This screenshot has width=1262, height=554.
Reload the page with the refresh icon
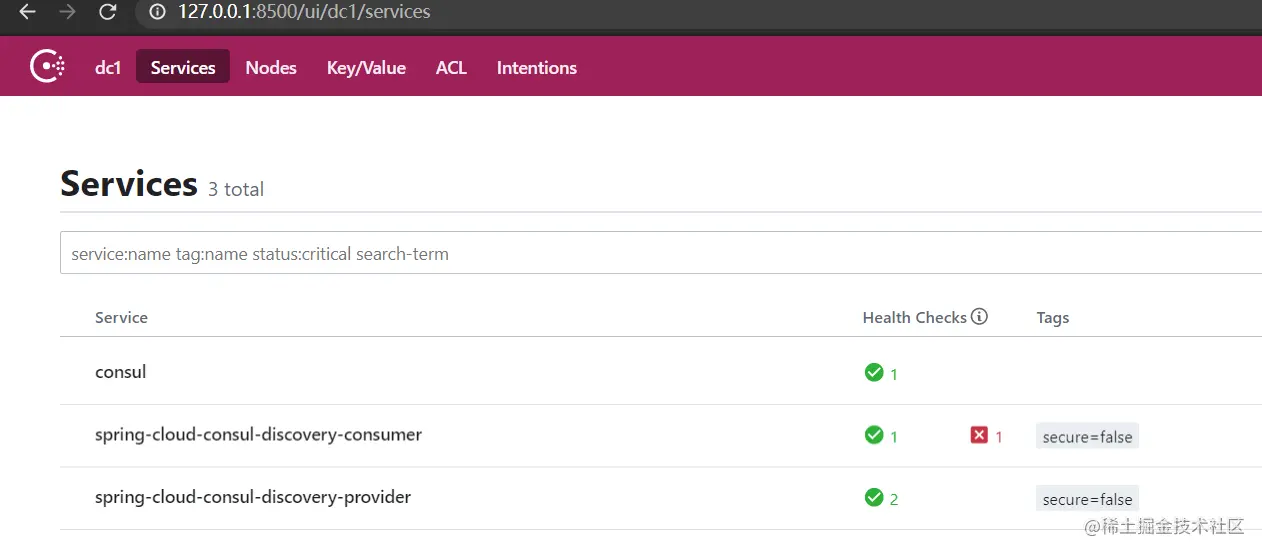(x=108, y=12)
